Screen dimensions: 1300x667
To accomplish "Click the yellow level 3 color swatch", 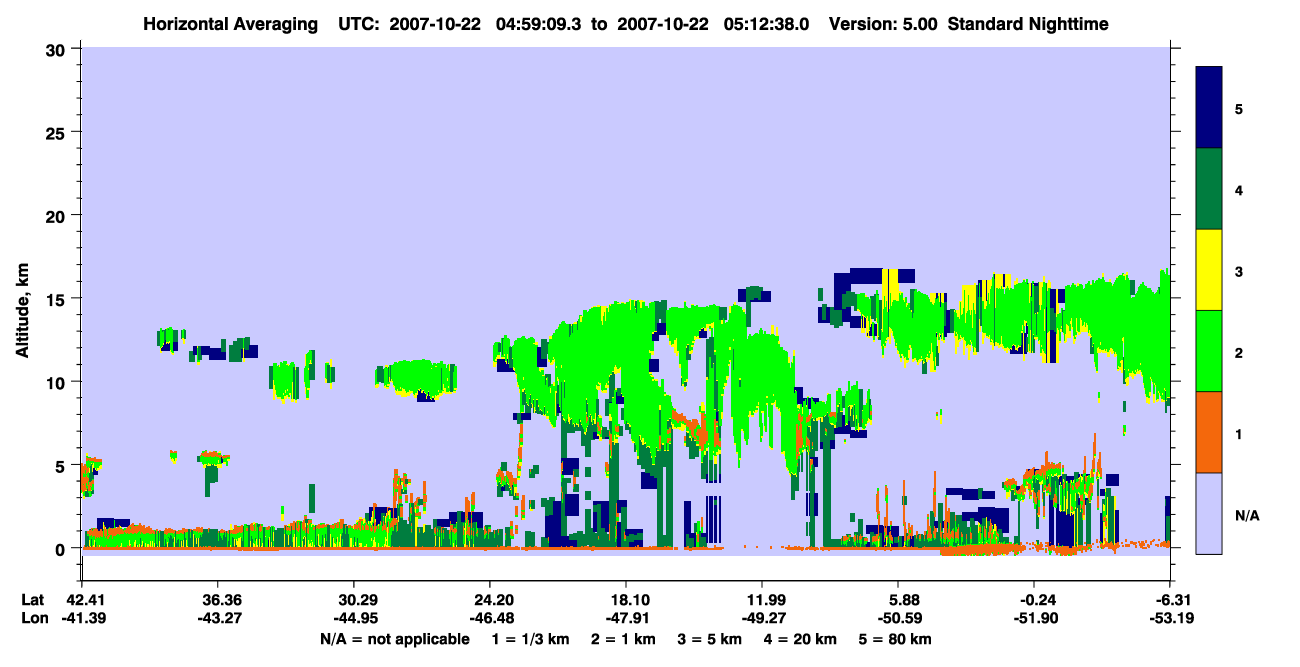I will (1209, 270).
